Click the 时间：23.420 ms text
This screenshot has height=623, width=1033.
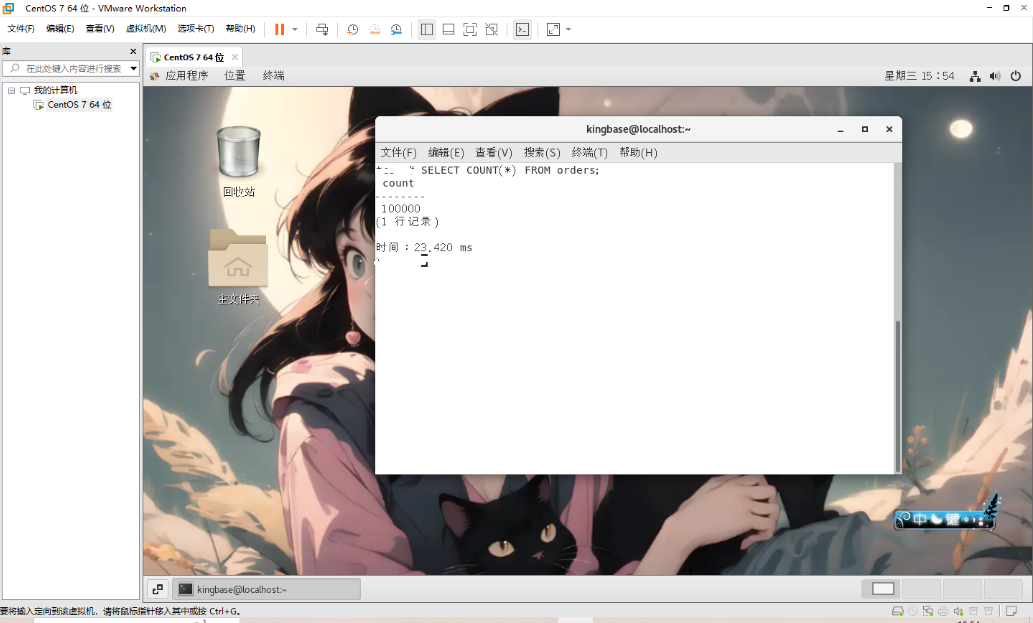(x=424, y=248)
